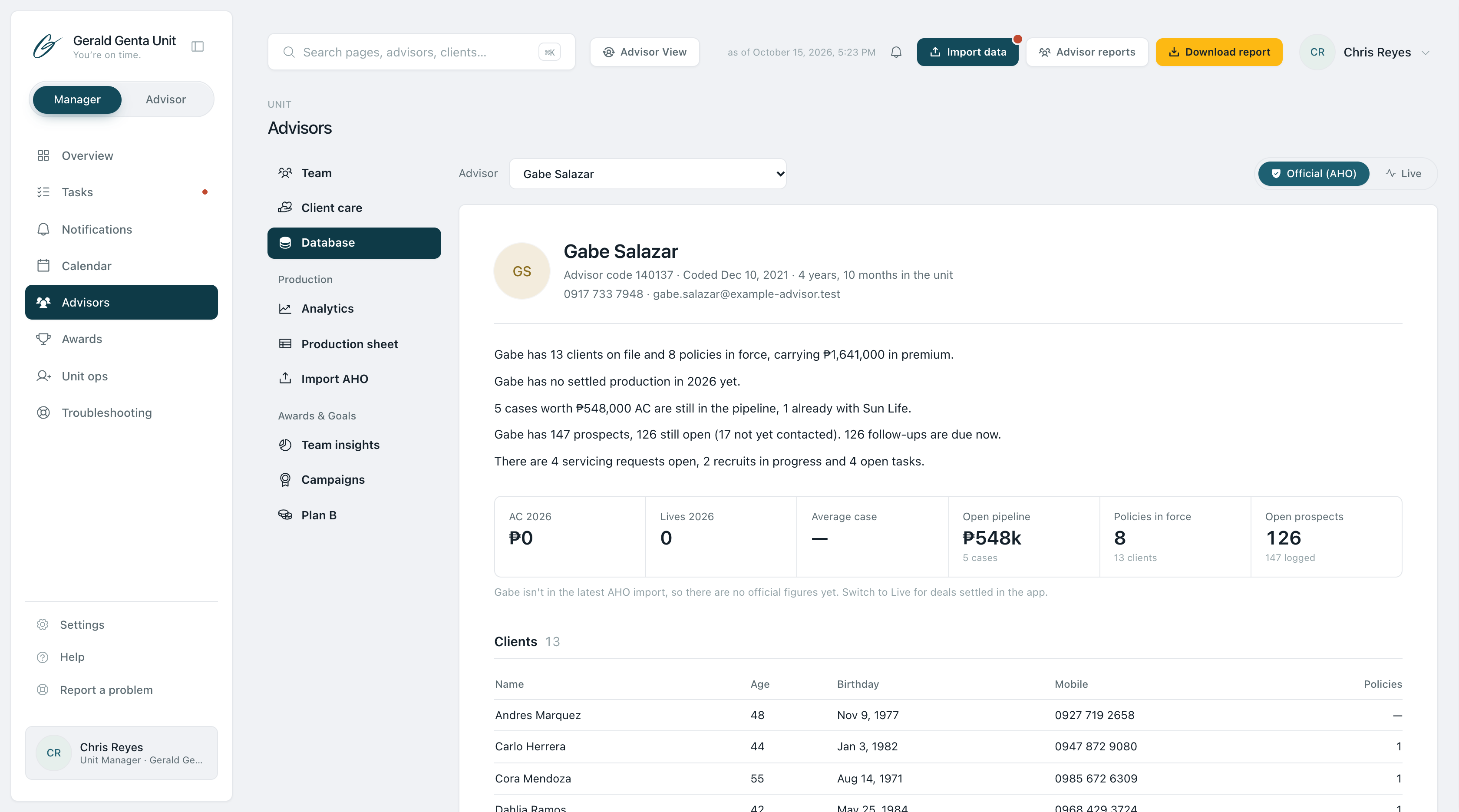Image resolution: width=1459 pixels, height=812 pixels.
Task: Switch to Advisor mode
Action: point(165,100)
